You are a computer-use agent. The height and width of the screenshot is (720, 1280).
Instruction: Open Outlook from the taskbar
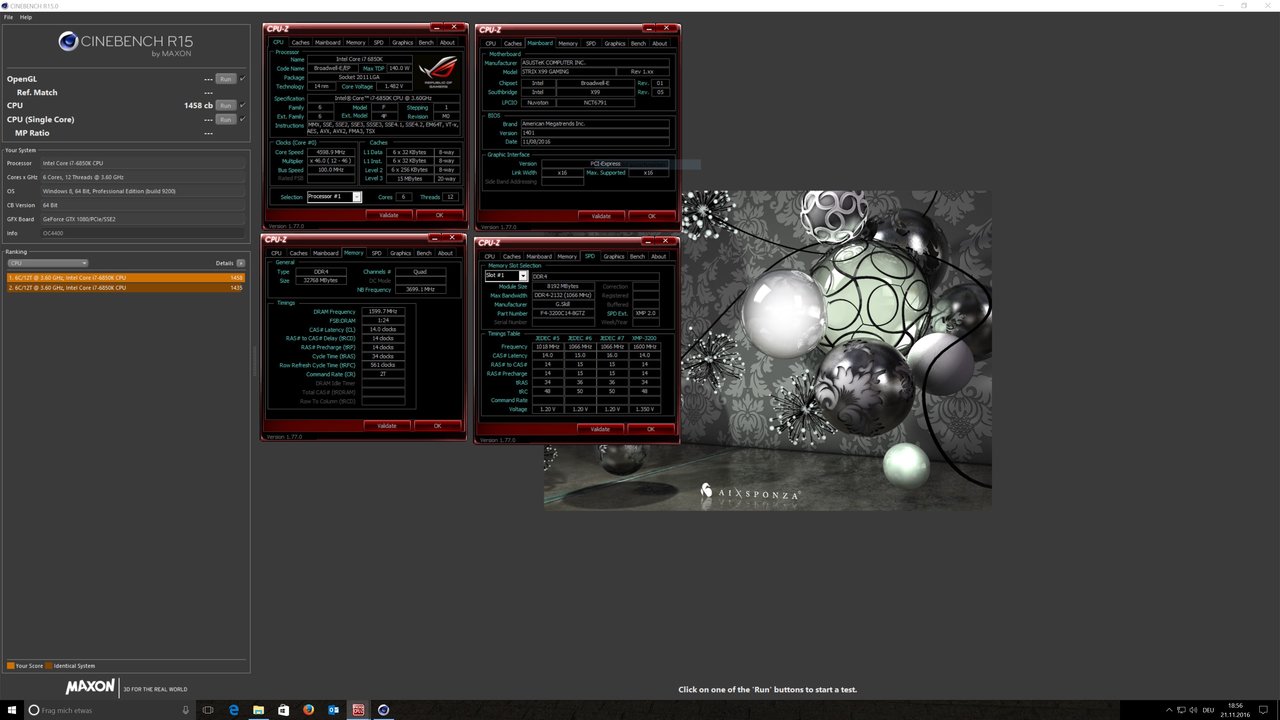[x=333, y=710]
